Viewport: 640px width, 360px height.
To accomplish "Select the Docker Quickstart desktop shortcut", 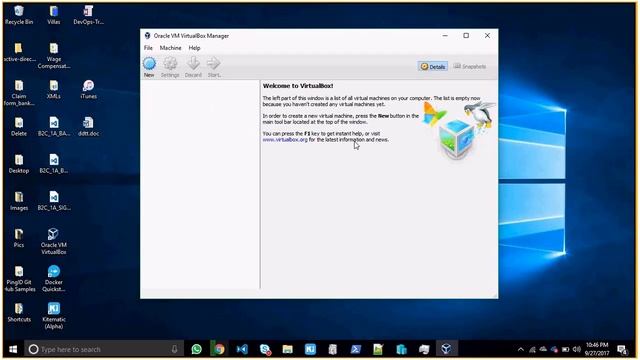I will 53,279.
